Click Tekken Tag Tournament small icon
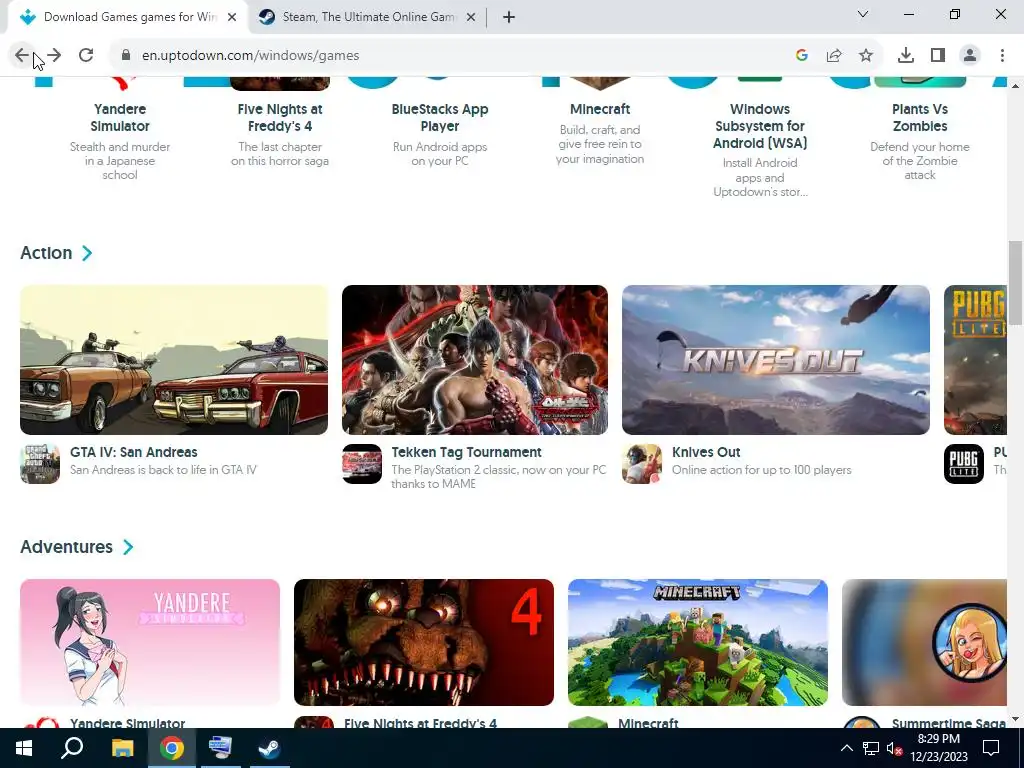The height and width of the screenshot is (768, 1024). (362, 464)
